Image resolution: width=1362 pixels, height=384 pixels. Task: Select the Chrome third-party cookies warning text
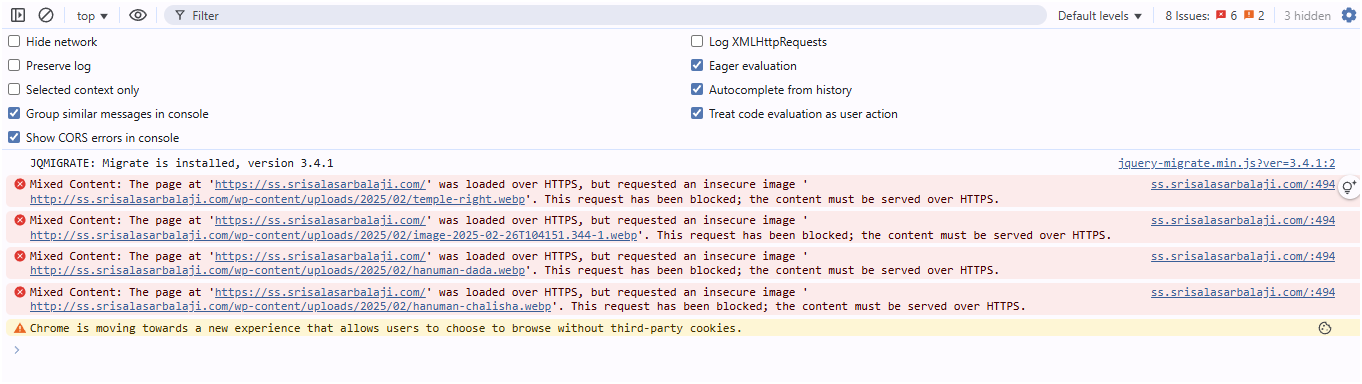386,328
